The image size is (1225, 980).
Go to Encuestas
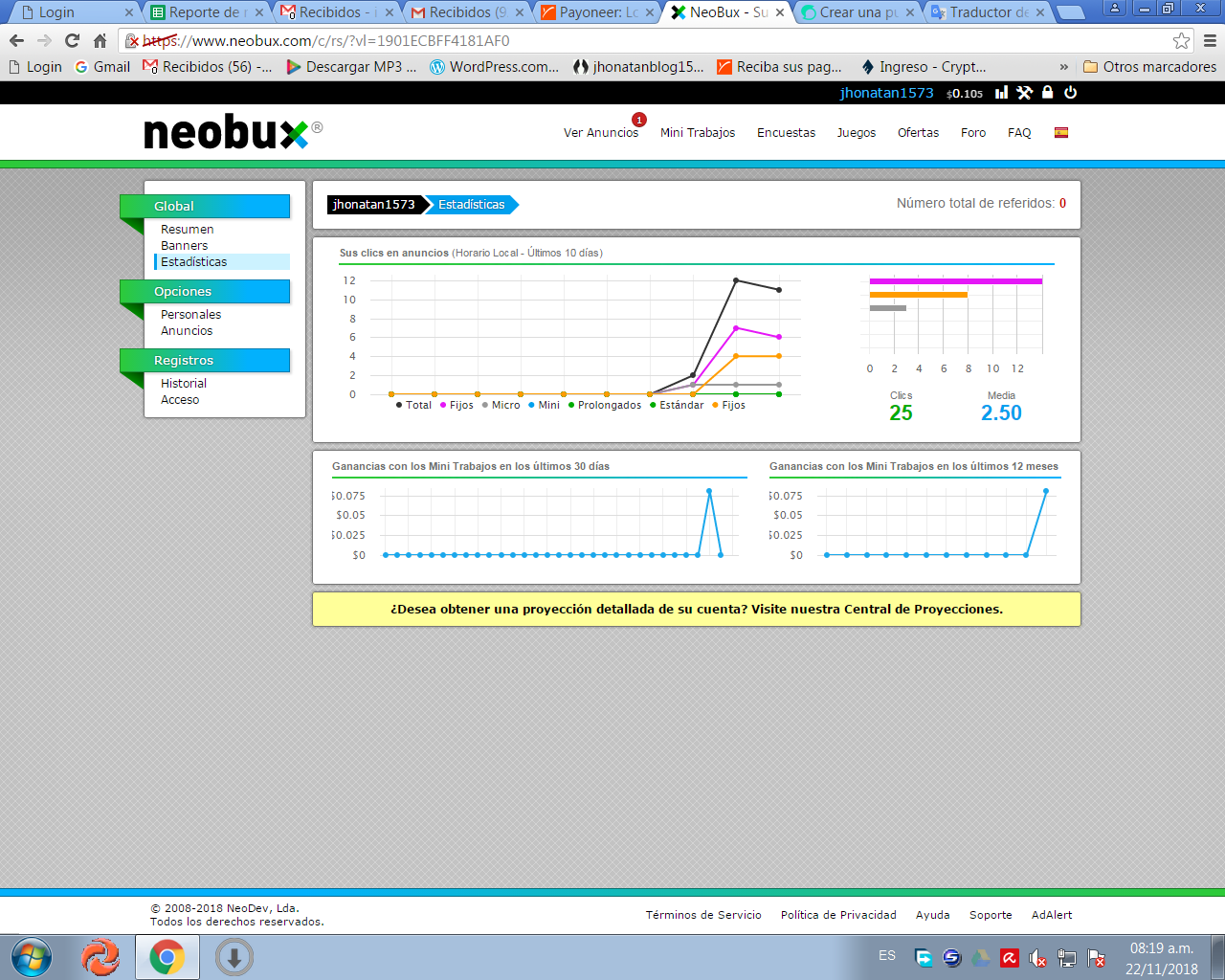point(787,133)
